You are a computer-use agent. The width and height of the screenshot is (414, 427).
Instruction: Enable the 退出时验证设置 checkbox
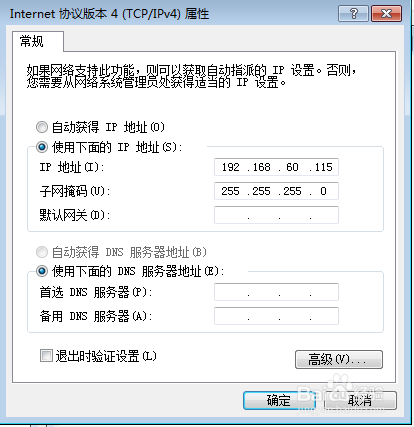46,356
